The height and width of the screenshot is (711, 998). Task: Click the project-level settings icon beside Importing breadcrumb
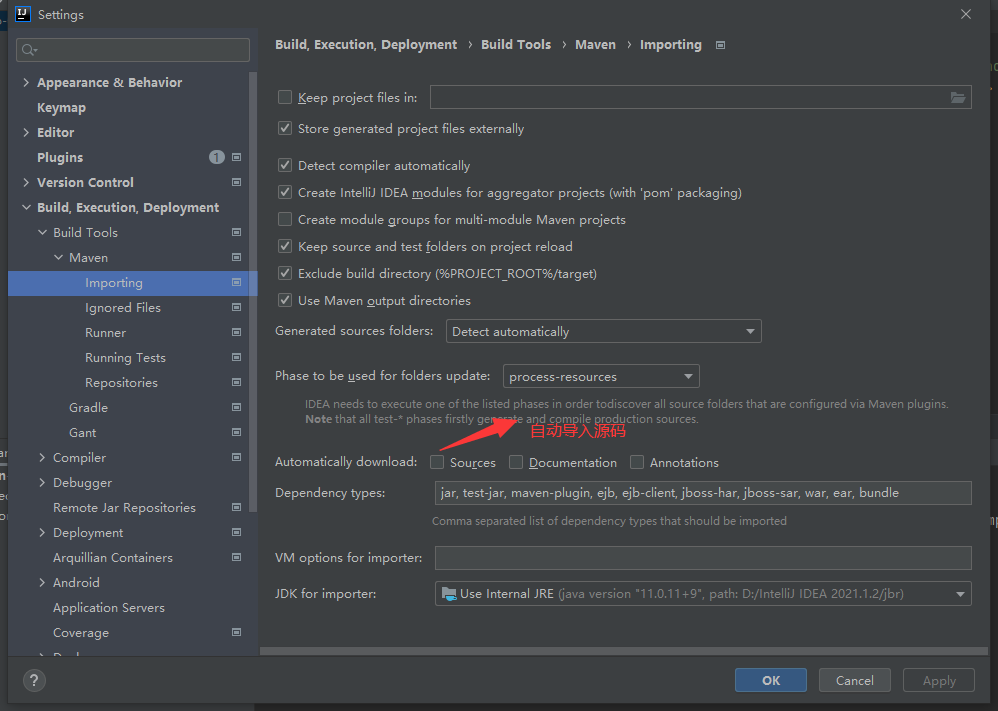coord(720,45)
